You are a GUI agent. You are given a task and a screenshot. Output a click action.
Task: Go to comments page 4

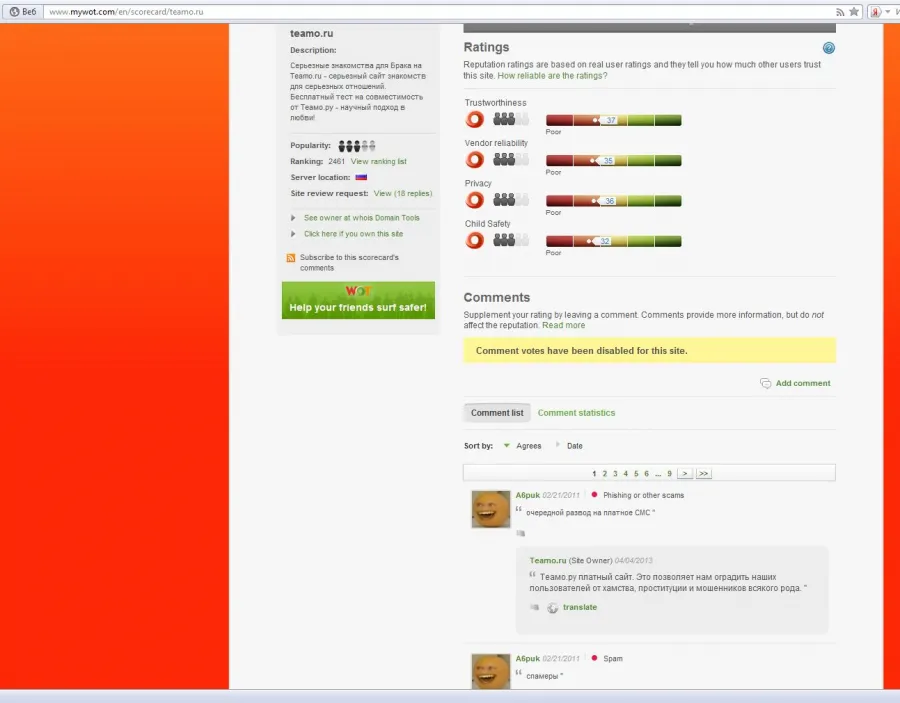626,473
